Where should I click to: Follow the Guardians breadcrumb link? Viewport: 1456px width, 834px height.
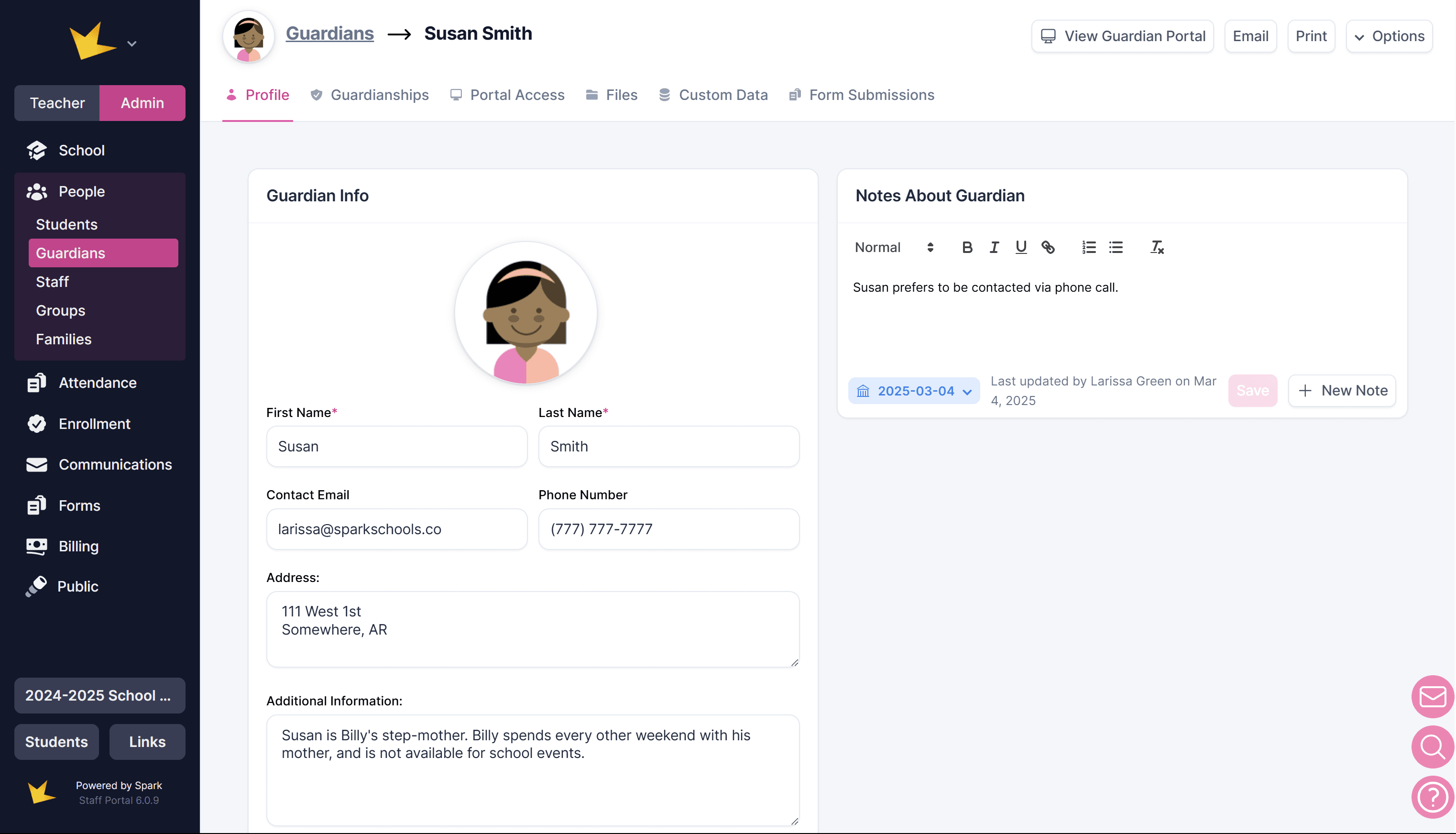pyautogui.click(x=329, y=33)
